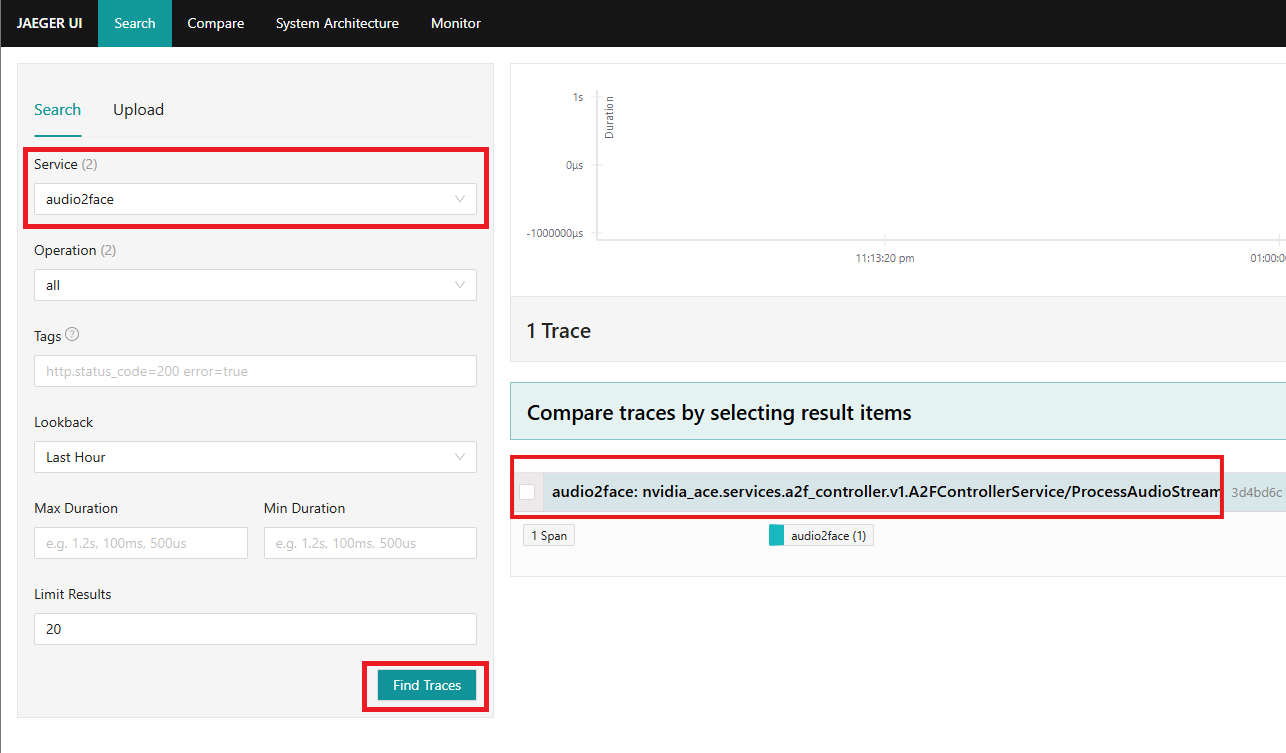
Task: Go to the Monitor tab
Action: point(455,23)
